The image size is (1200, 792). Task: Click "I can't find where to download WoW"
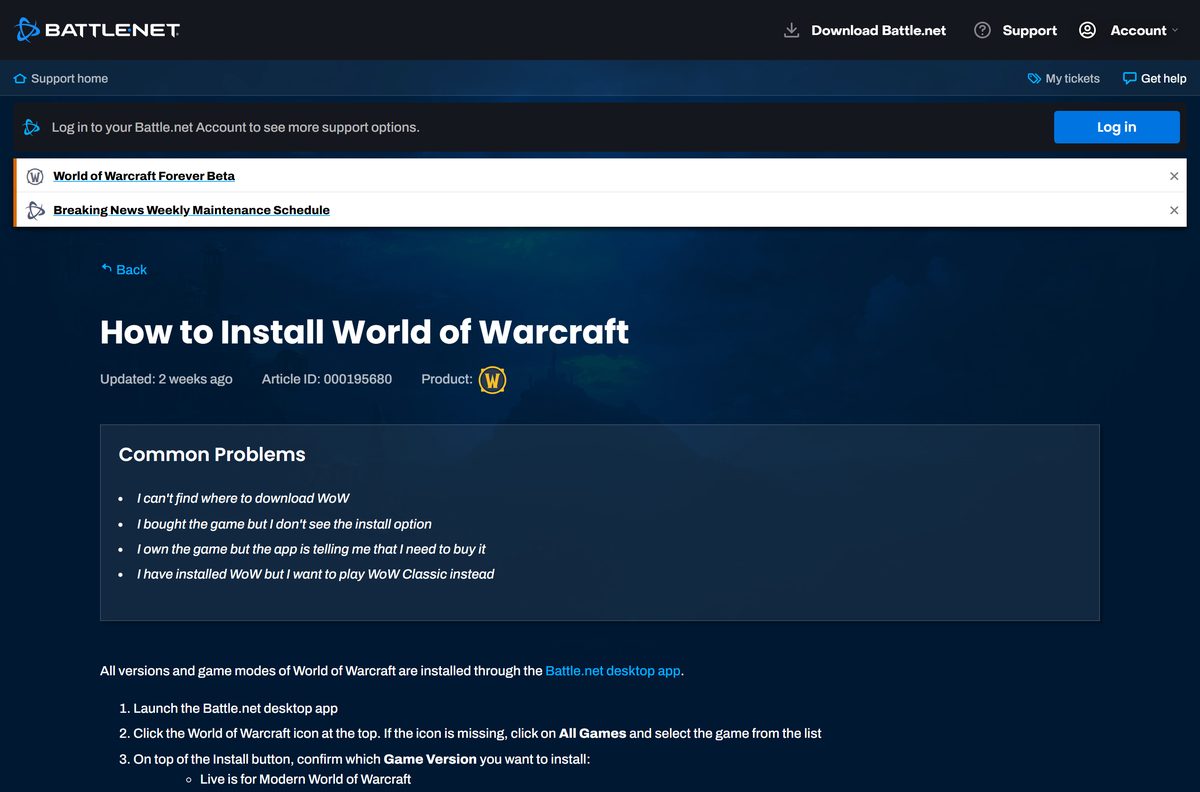[x=243, y=498]
